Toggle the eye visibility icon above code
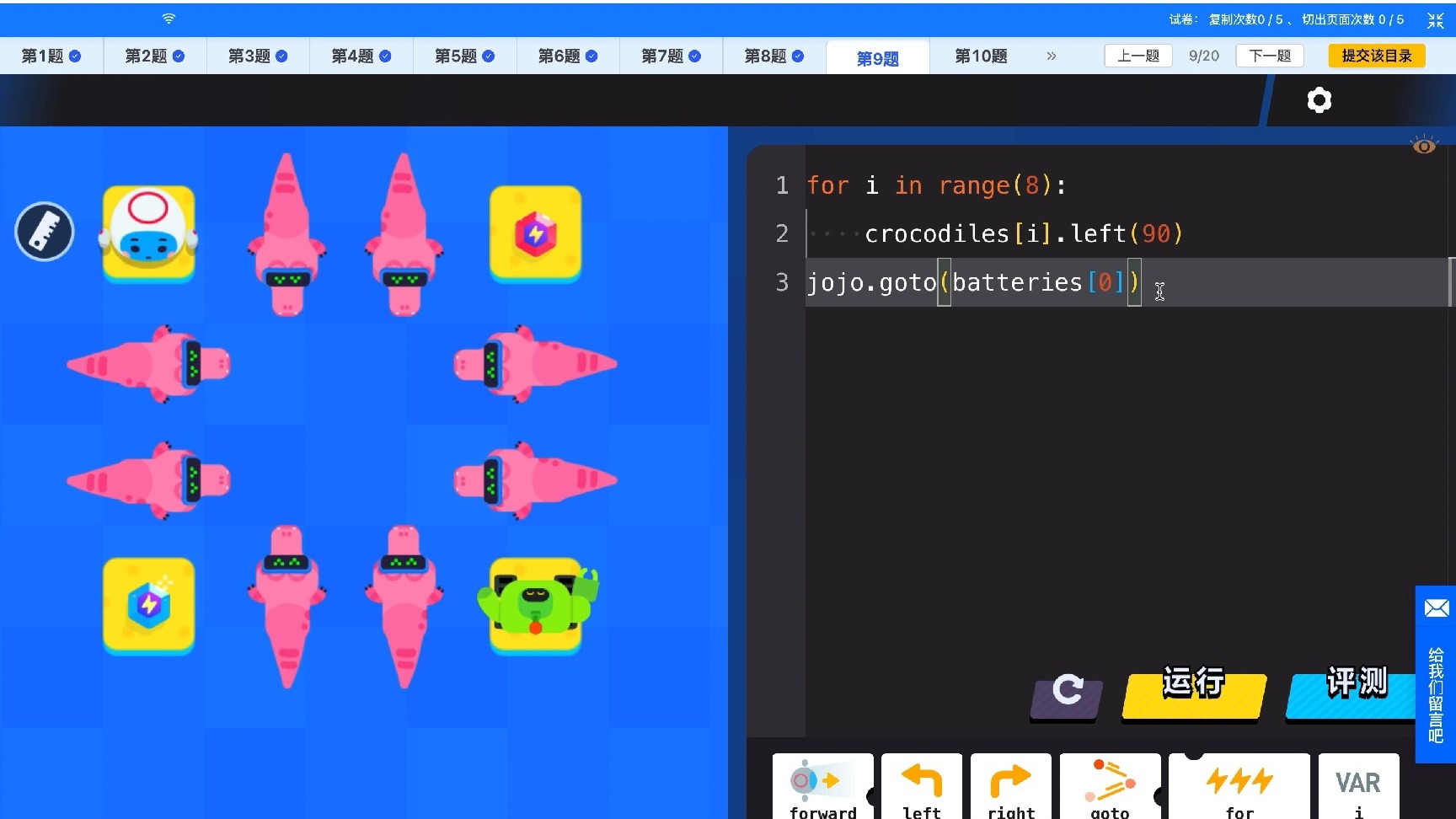1456x819 pixels. (1424, 146)
